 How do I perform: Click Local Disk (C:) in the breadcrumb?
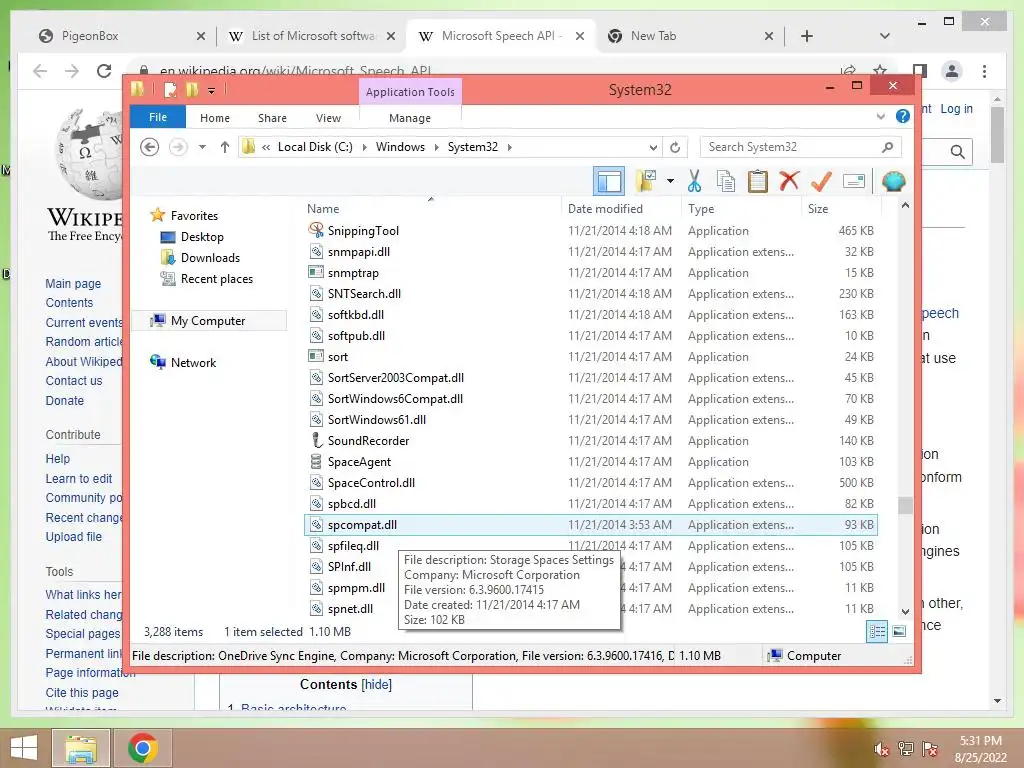point(315,147)
